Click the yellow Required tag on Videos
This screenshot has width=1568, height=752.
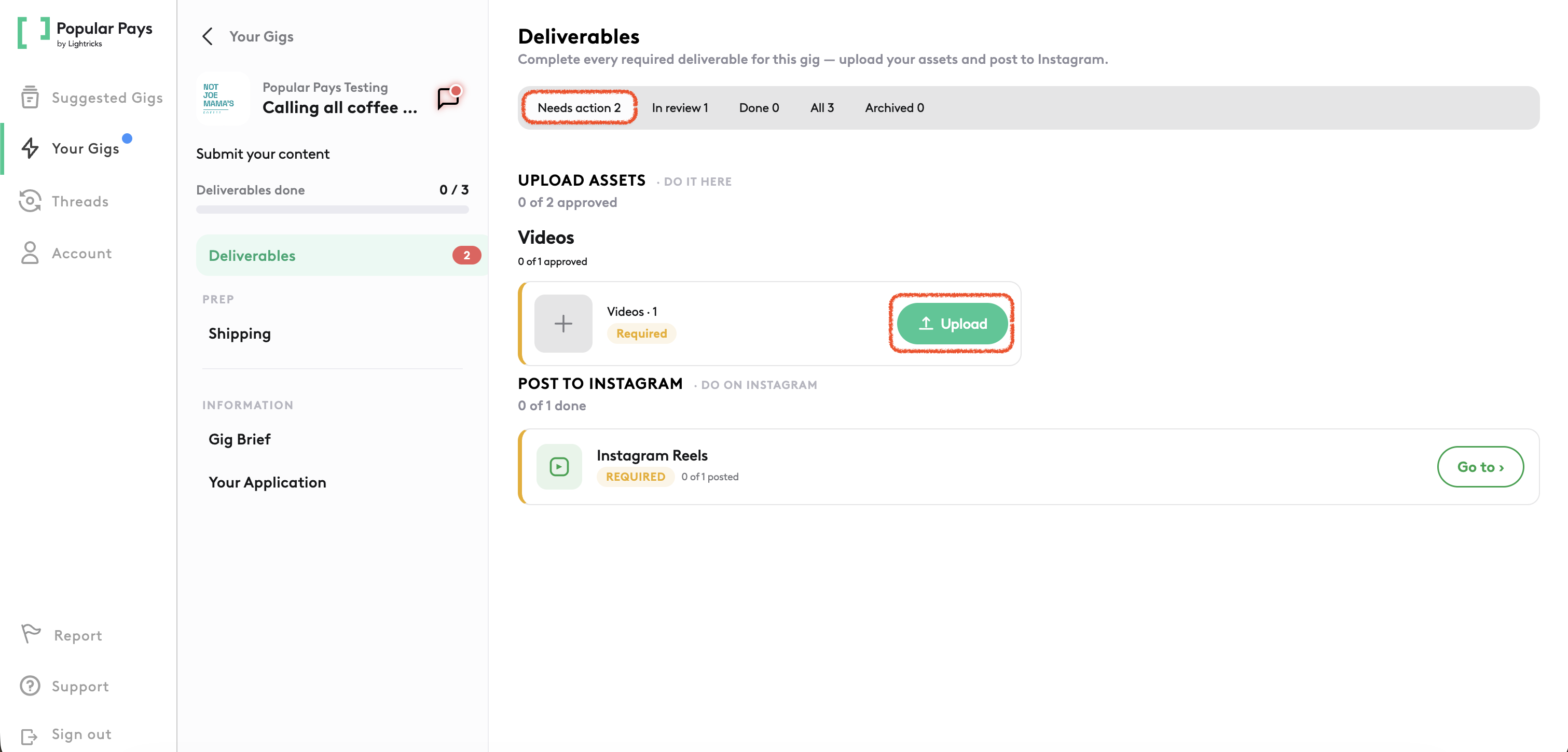tap(641, 333)
